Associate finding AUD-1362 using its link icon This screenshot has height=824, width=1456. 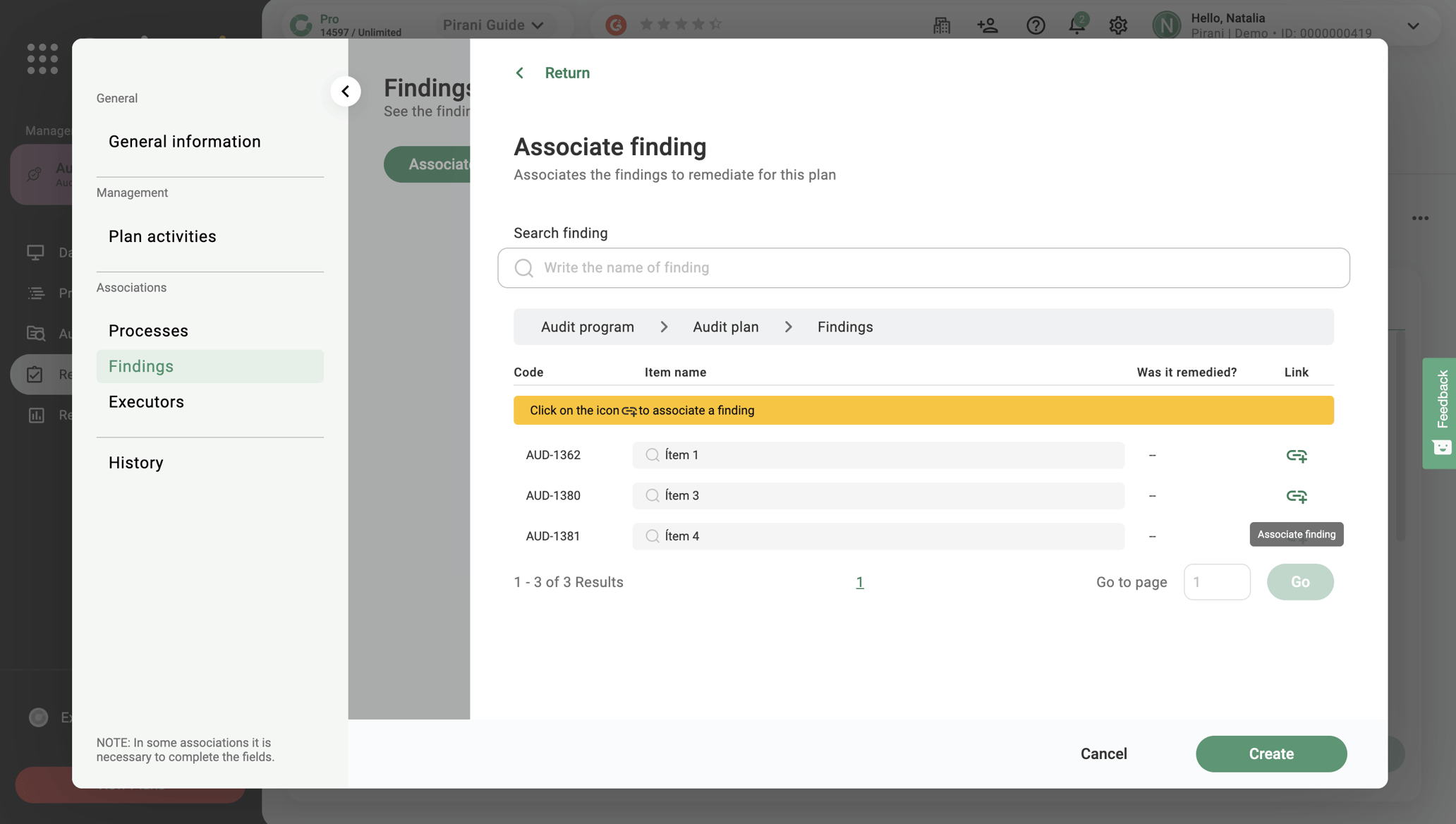(1297, 456)
